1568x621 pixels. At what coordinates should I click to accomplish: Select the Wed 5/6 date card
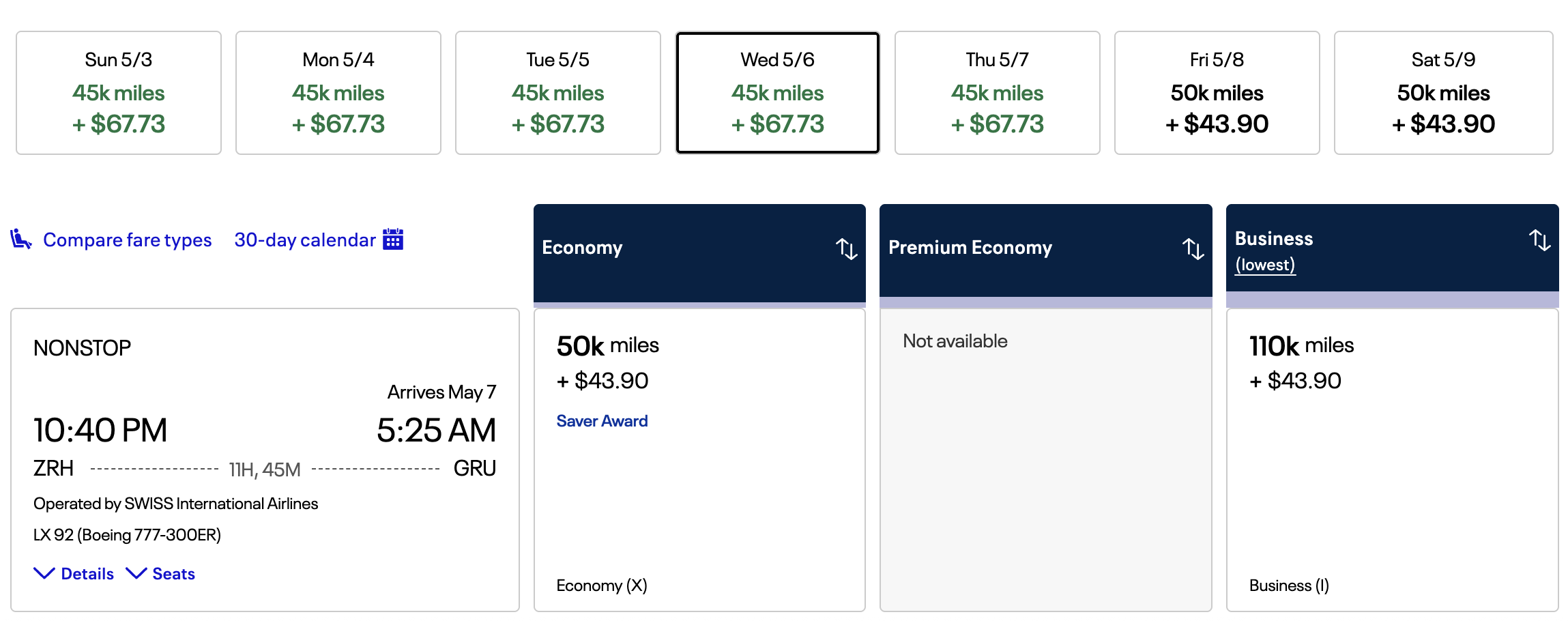(x=778, y=93)
